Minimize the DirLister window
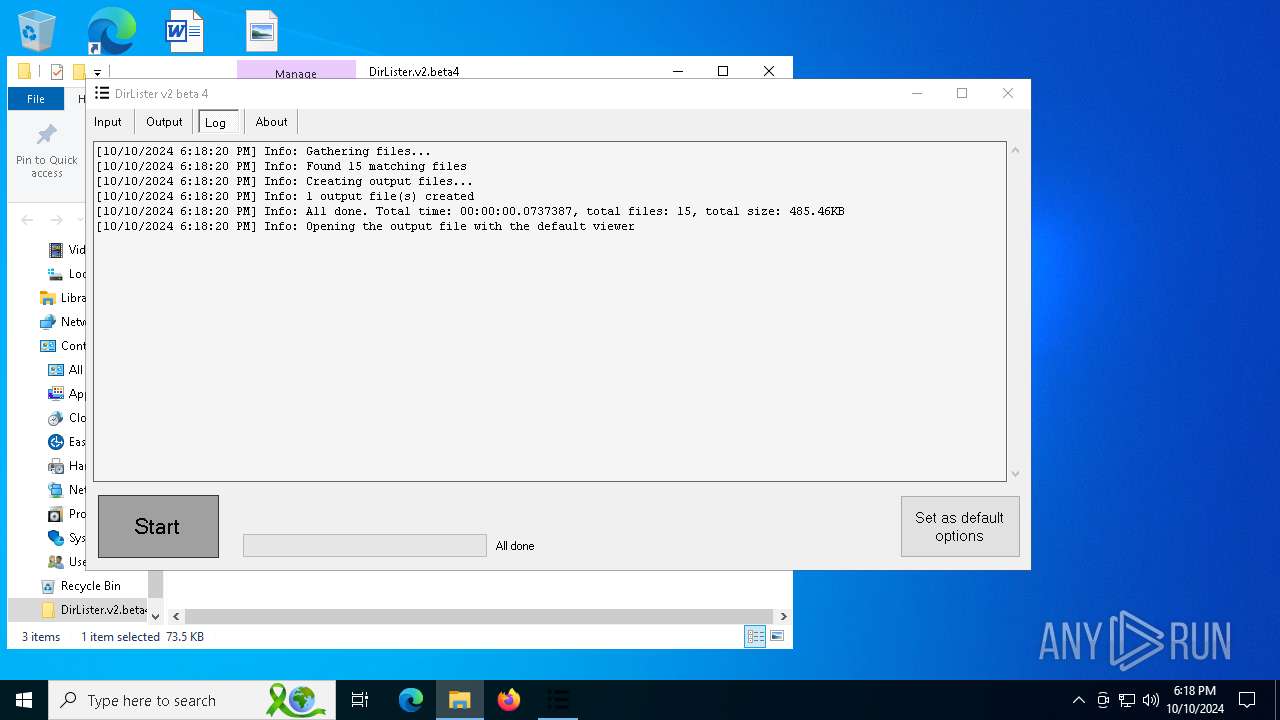1280x720 pixels. coord(917,93)
